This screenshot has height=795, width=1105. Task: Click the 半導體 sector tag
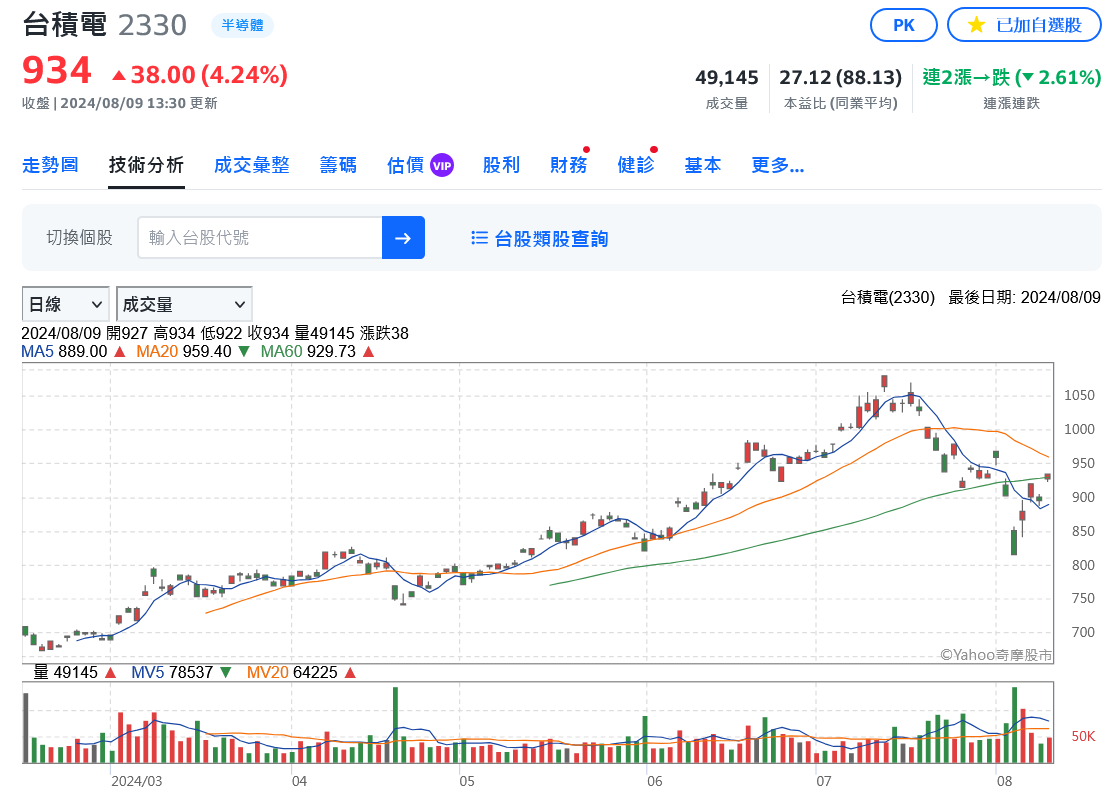(x=242, y=25)
